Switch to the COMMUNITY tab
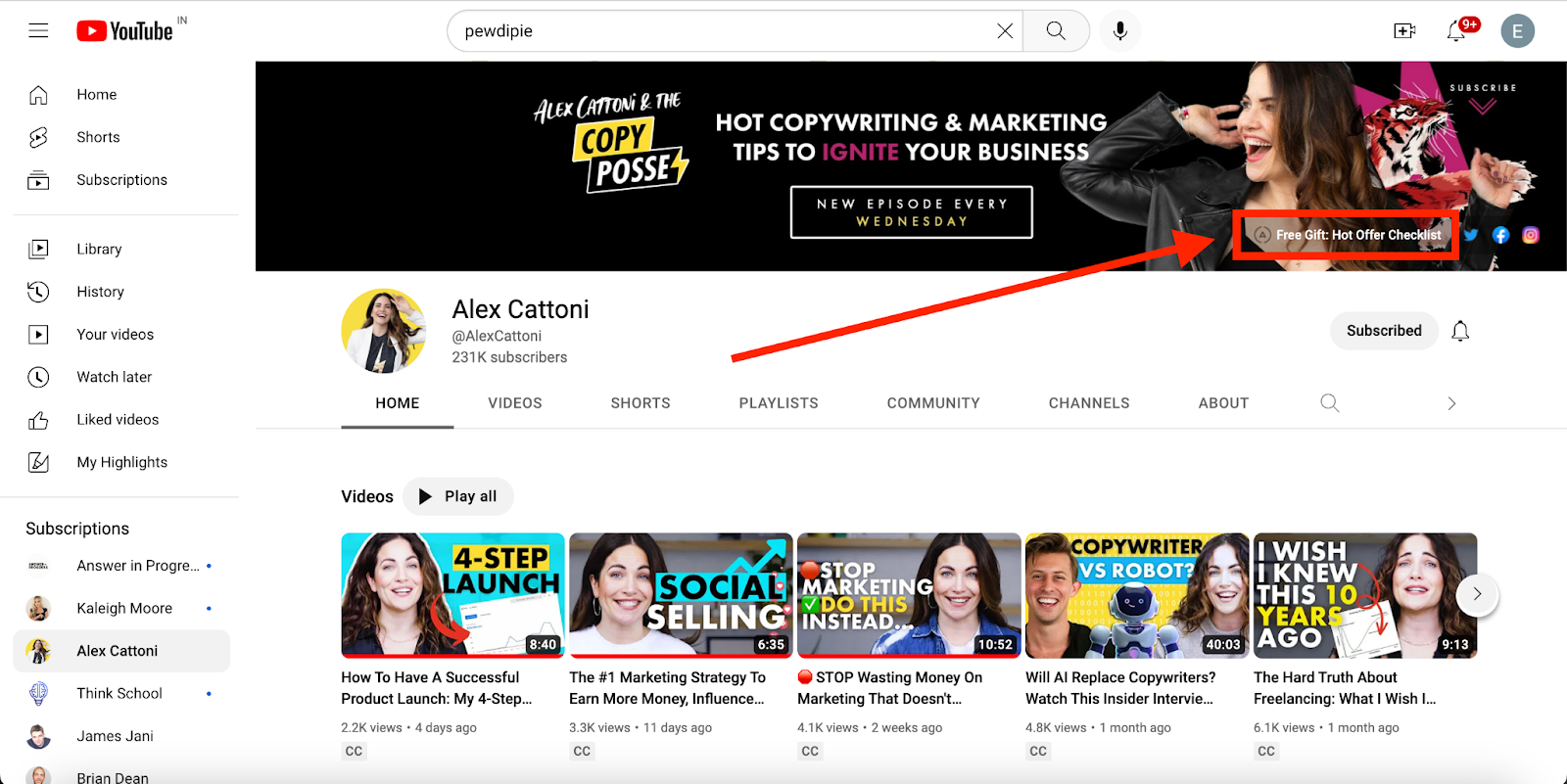Viewport: 1567px width, 784px height. pyautogui.click(x=933, y=403)
